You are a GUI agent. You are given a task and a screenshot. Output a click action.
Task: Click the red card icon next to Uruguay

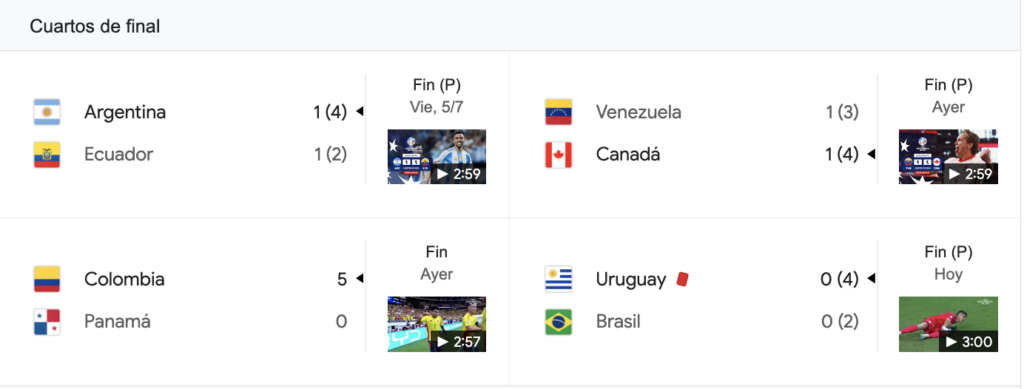pos(682,279)
